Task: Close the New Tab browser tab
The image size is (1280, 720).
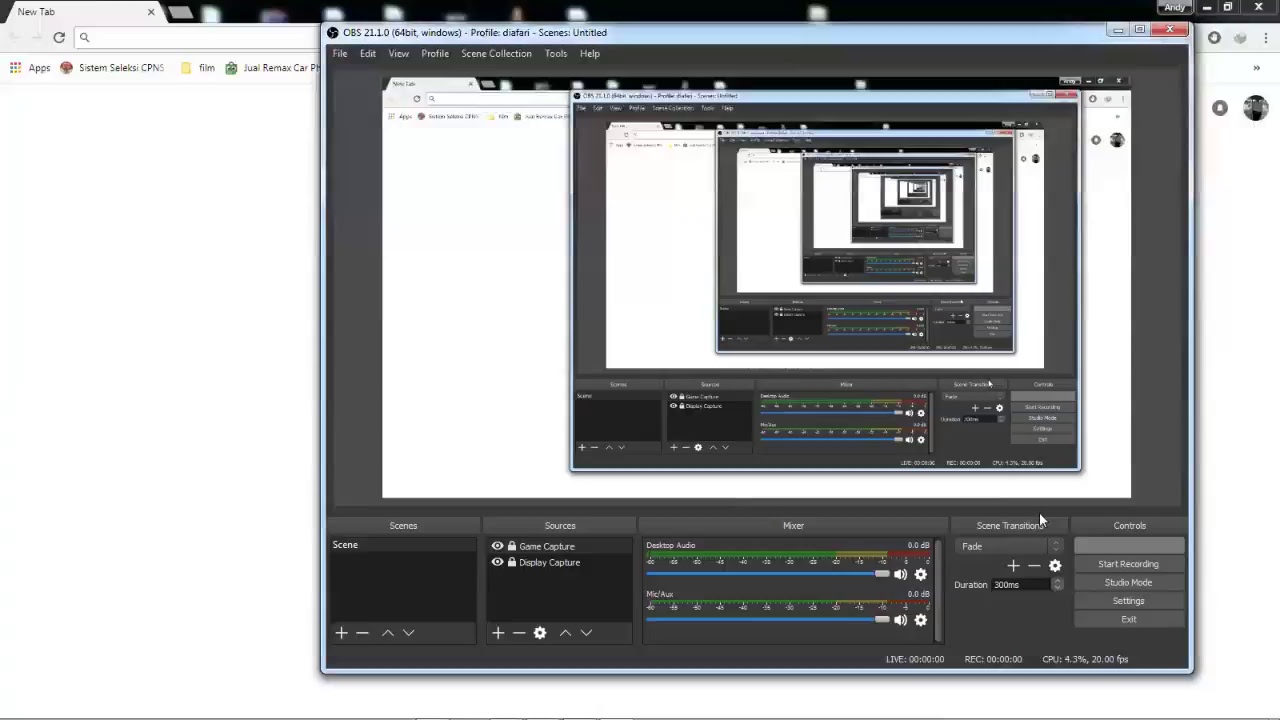Action: pos(151,12)
